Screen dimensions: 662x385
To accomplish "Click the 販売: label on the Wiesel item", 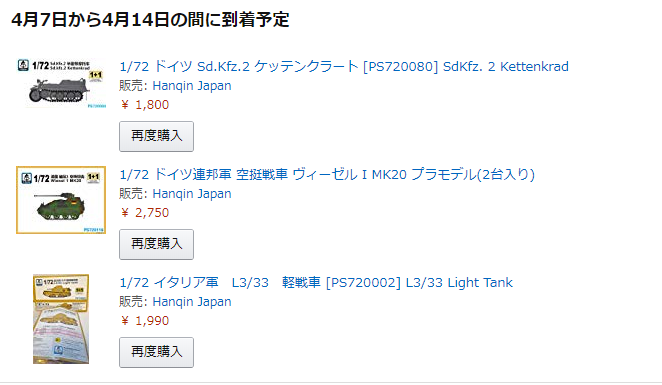I will (x=133, y=194).
